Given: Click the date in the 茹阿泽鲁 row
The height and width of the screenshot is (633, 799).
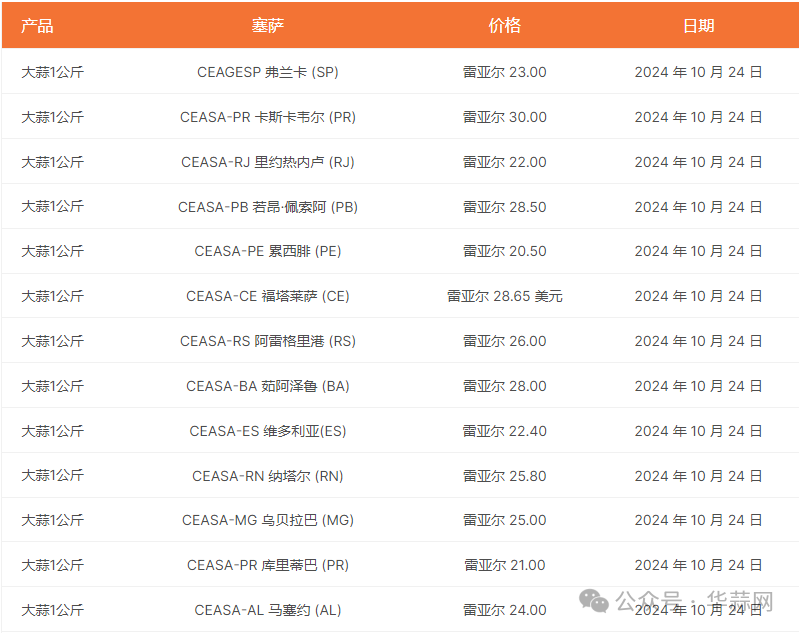Looking at the screenshot, I should [x=698, y=386].
